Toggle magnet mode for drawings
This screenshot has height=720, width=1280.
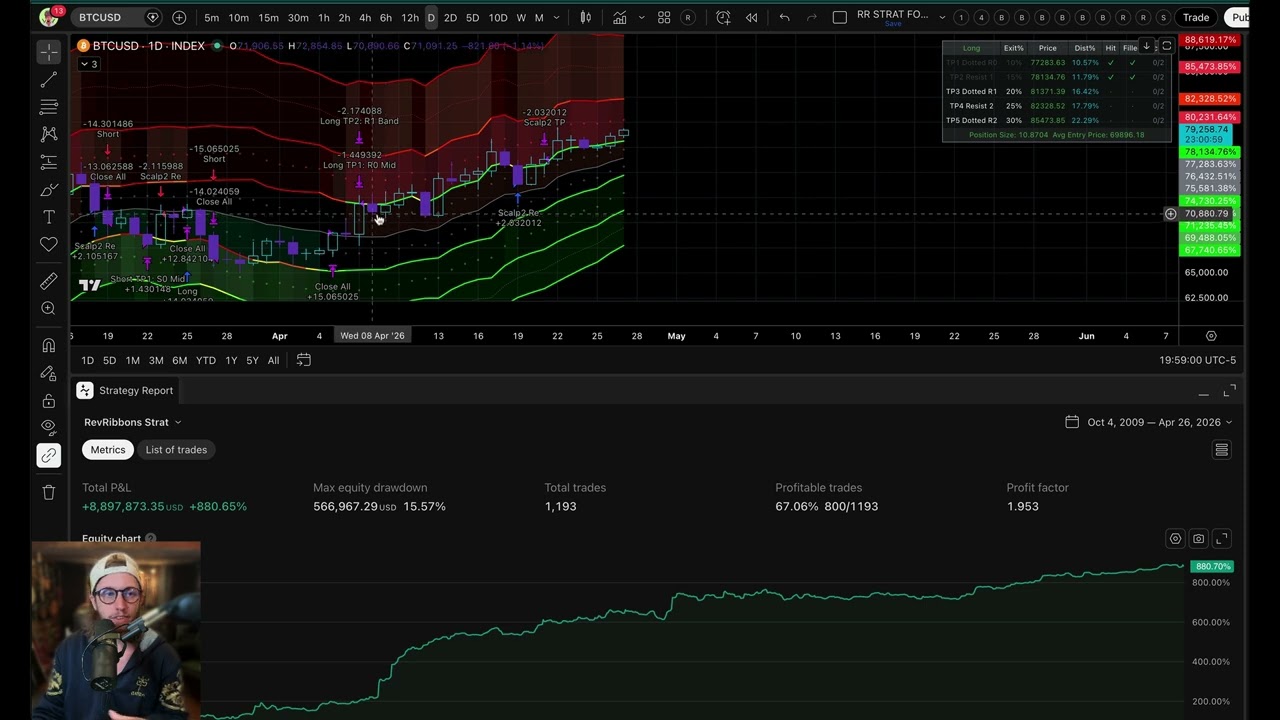pyautogui.click(x=48, y=345)
